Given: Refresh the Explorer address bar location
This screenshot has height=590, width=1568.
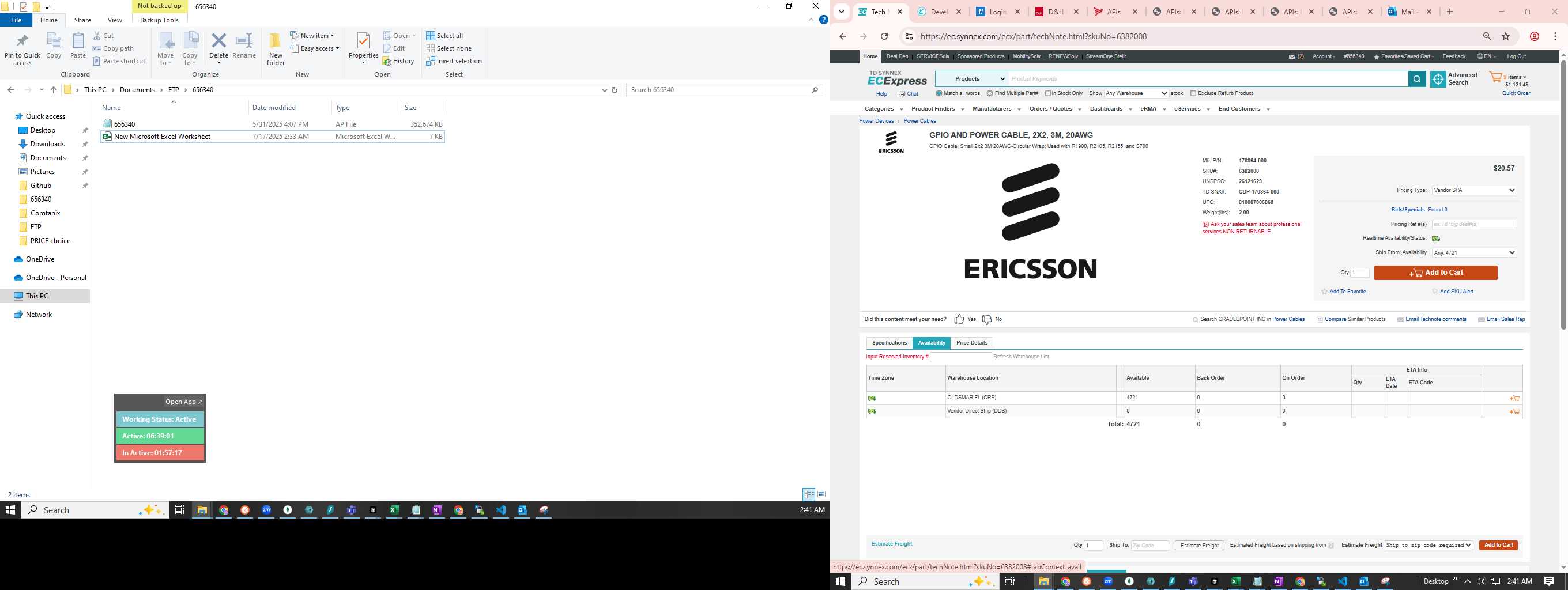Looking at the screenshot, I should pyautogui.click(x=614, y=90).
